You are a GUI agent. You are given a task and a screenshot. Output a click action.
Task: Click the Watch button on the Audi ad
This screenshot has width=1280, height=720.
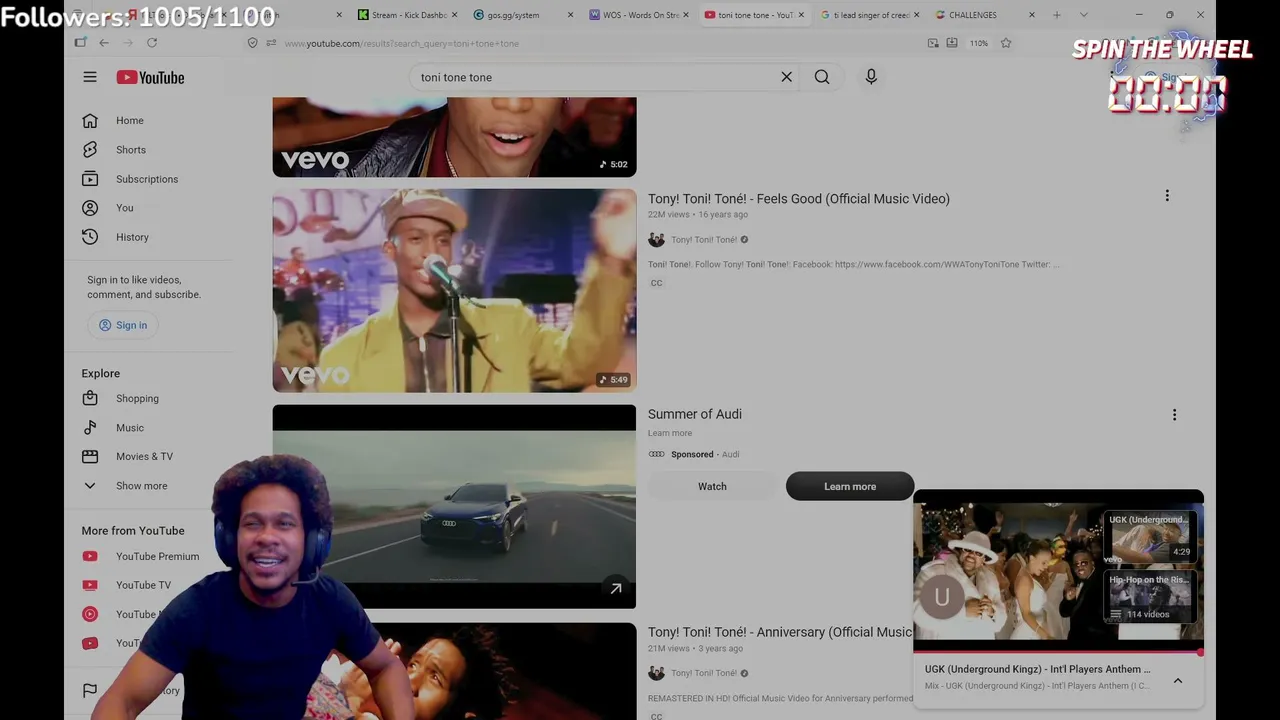tap(712, 486)
